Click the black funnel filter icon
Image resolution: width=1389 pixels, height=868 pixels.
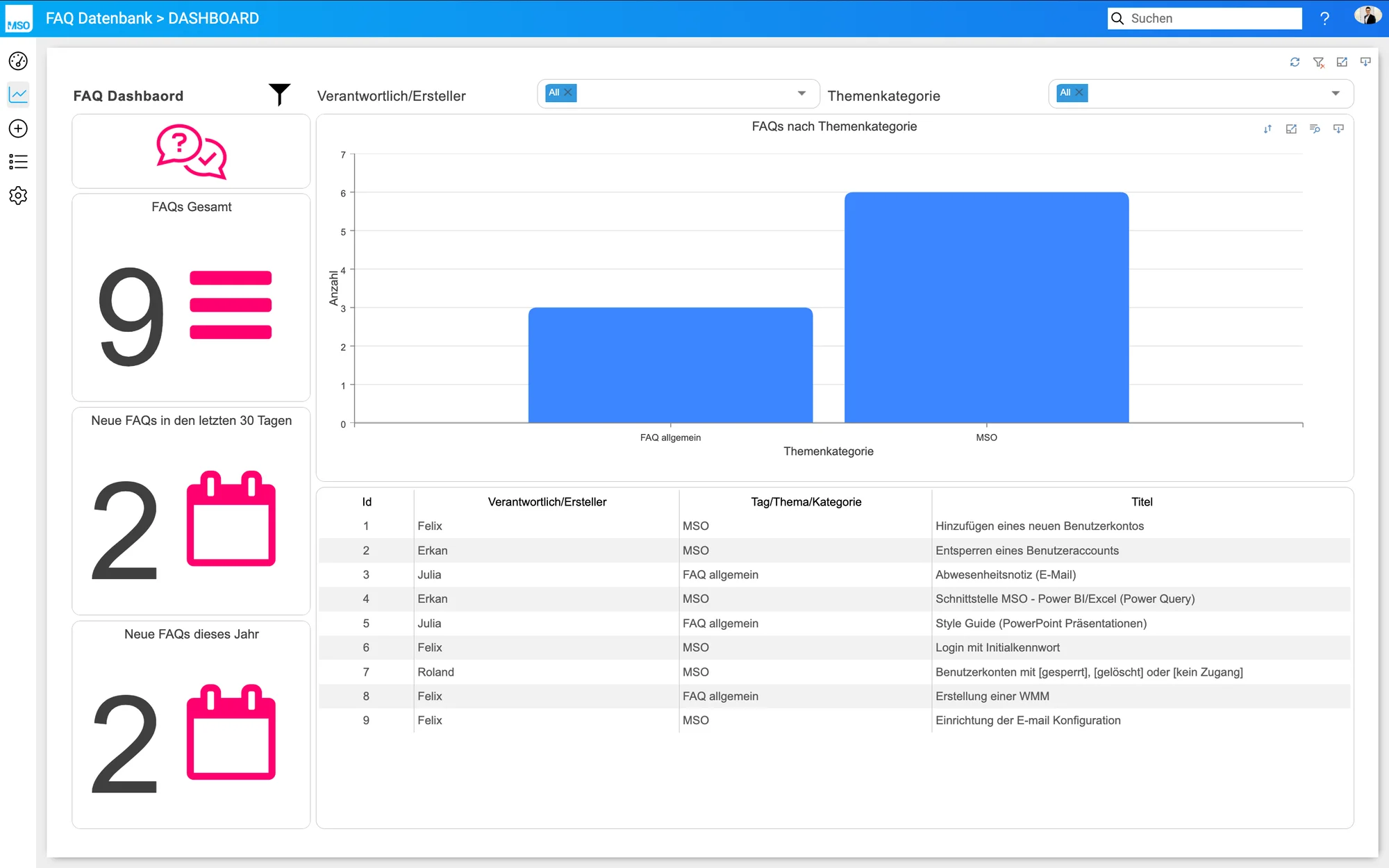(279, 94)
